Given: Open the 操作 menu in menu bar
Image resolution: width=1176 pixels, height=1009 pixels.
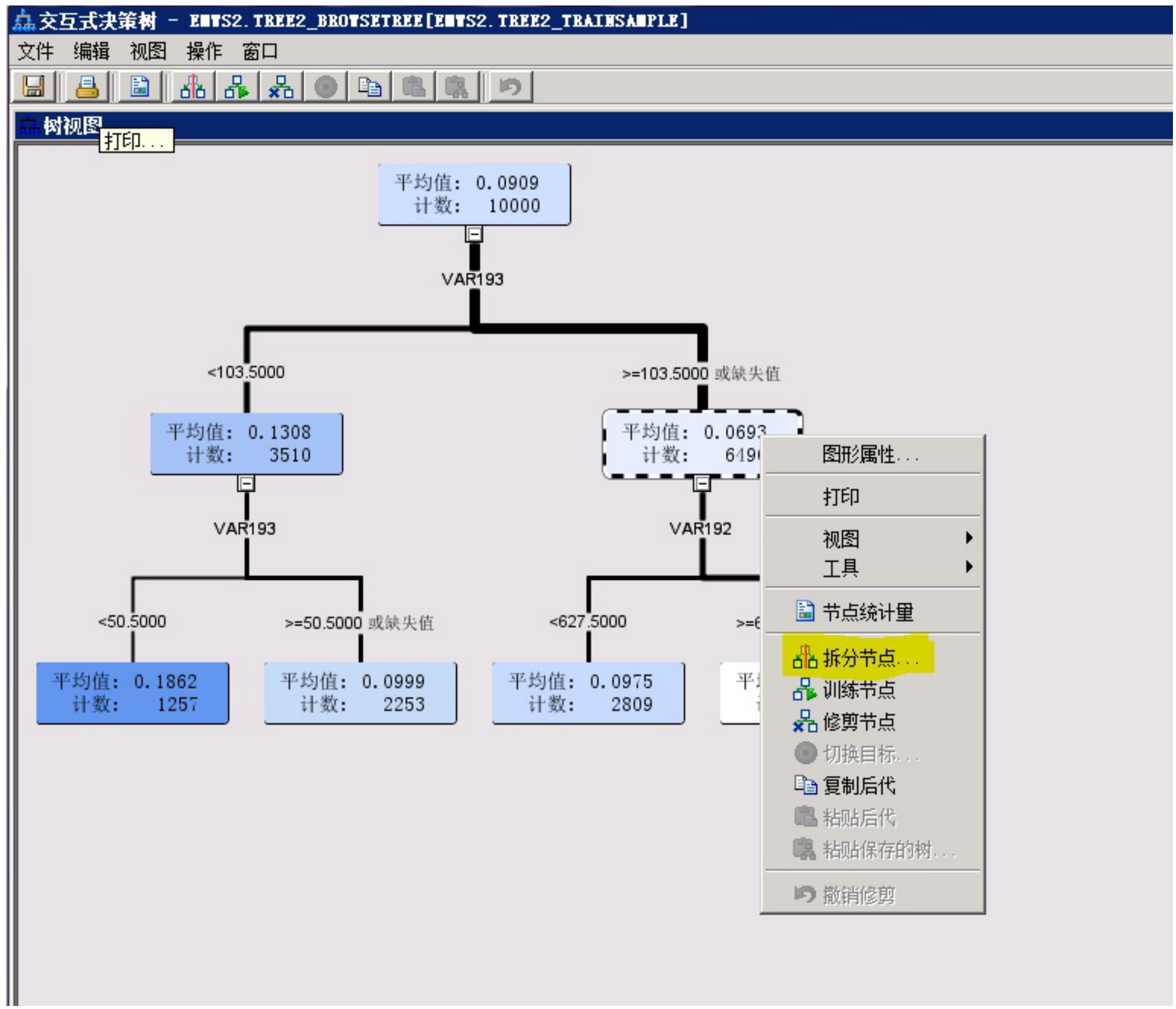Looking at the screenshot, I should point(203,52).
